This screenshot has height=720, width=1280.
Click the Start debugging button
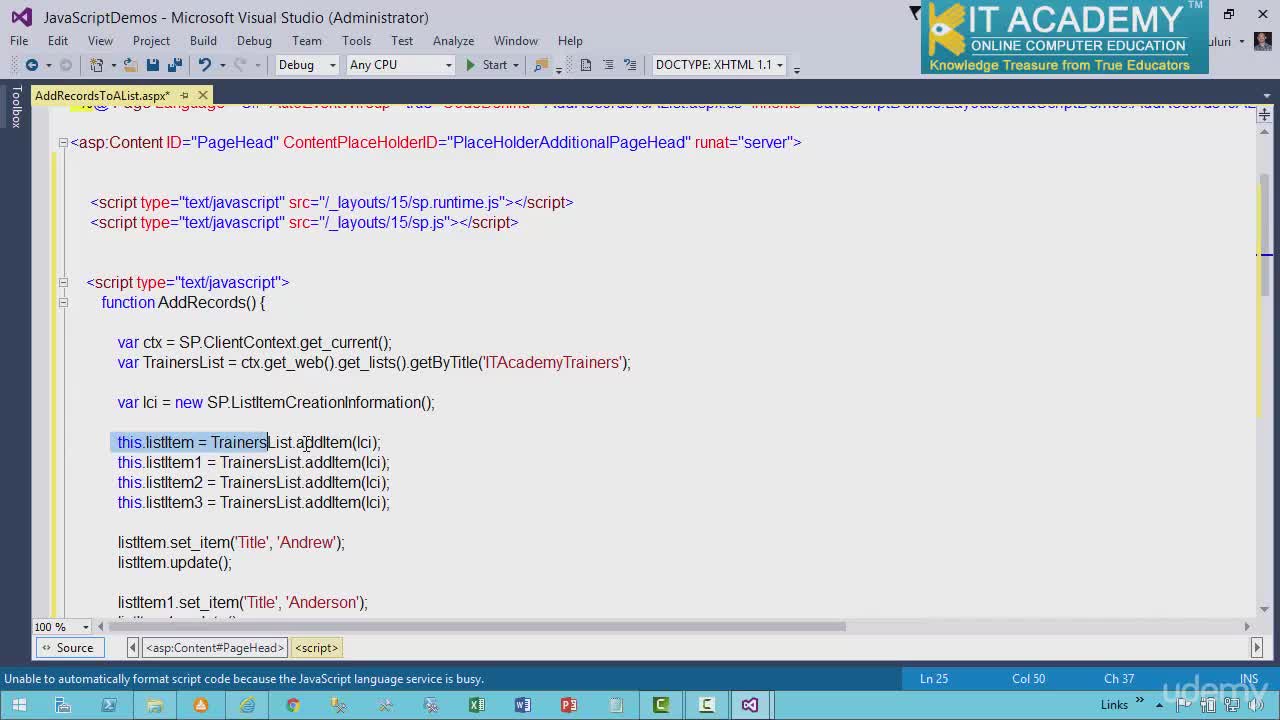point(486,65)
